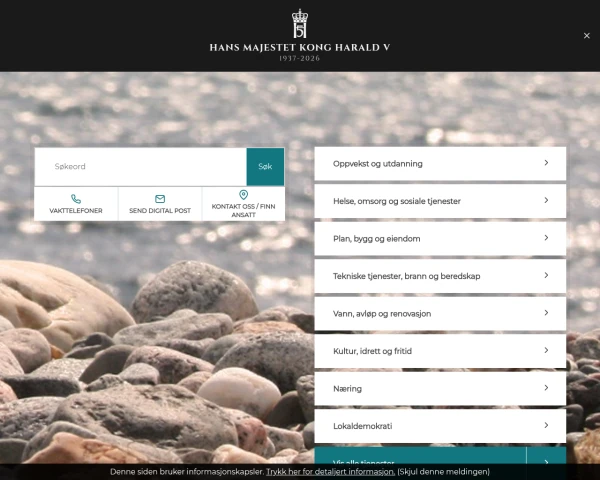The width and height of the screenshot is (600, 480).
Task: Open Kultur, idrett og fritid
Action: click(440, 351)
